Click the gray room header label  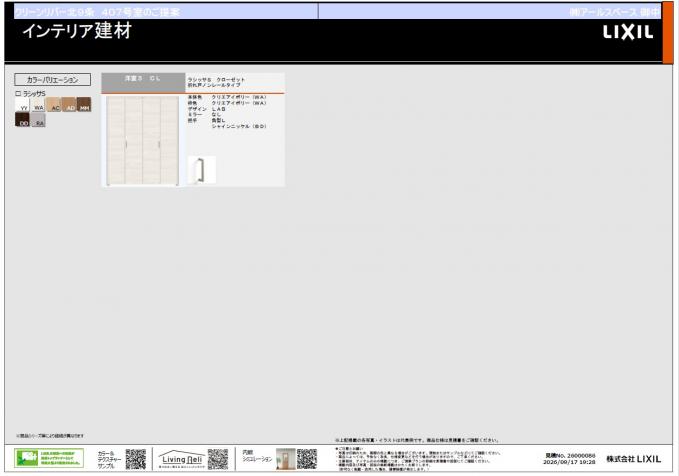(143, 82)
